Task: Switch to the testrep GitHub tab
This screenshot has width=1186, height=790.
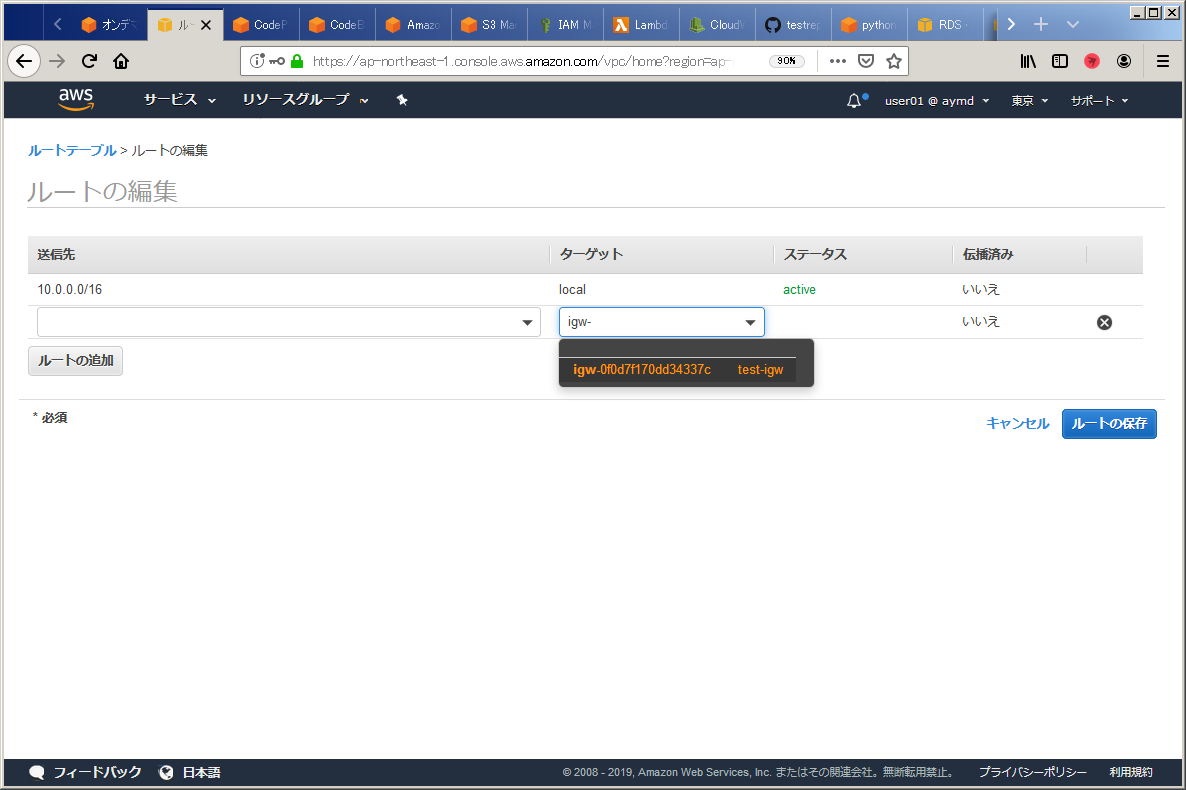Action: (793, 25)
